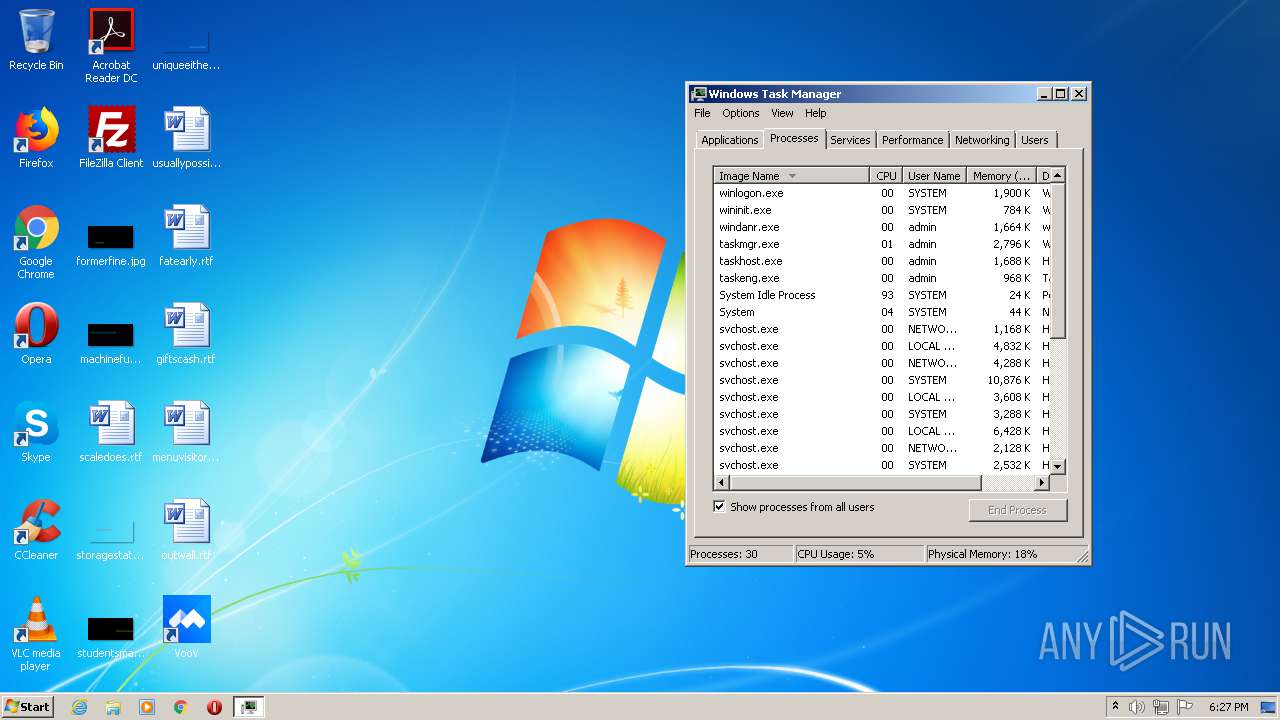Select svchost.exe using 10,876 K
1280x720 pixels.
(881, 380)
